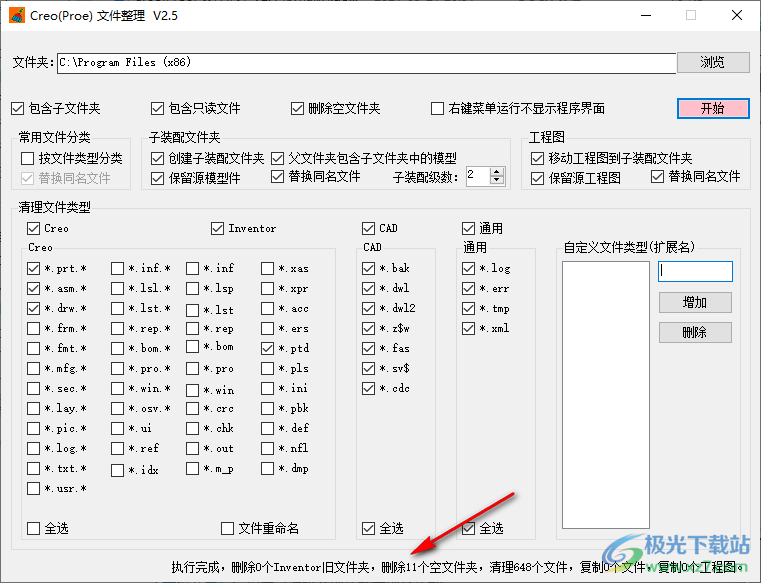Check 全选 in the Creo group

tap(33, 528)
